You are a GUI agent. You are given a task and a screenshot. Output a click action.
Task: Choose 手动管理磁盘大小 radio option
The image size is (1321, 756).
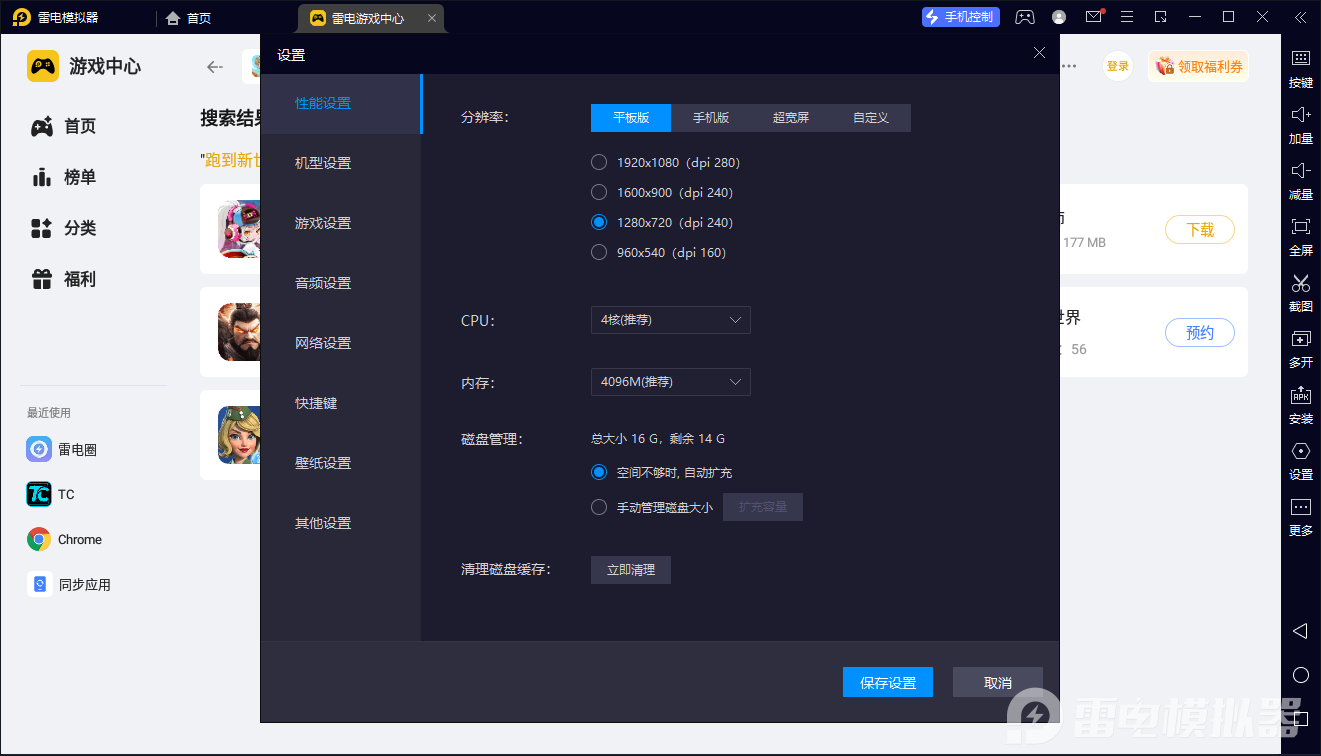coord(599,507)
